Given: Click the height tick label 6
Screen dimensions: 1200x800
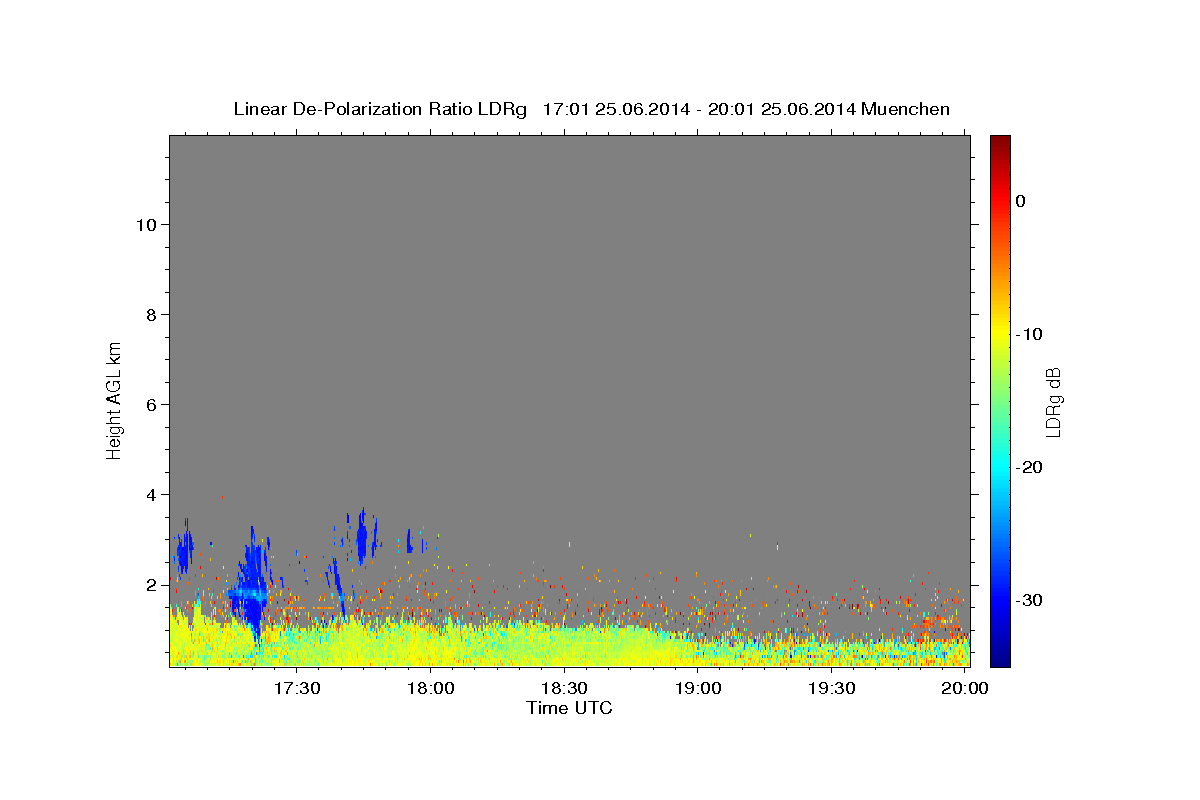Looking at the screenshot, I should click(152, 405).
